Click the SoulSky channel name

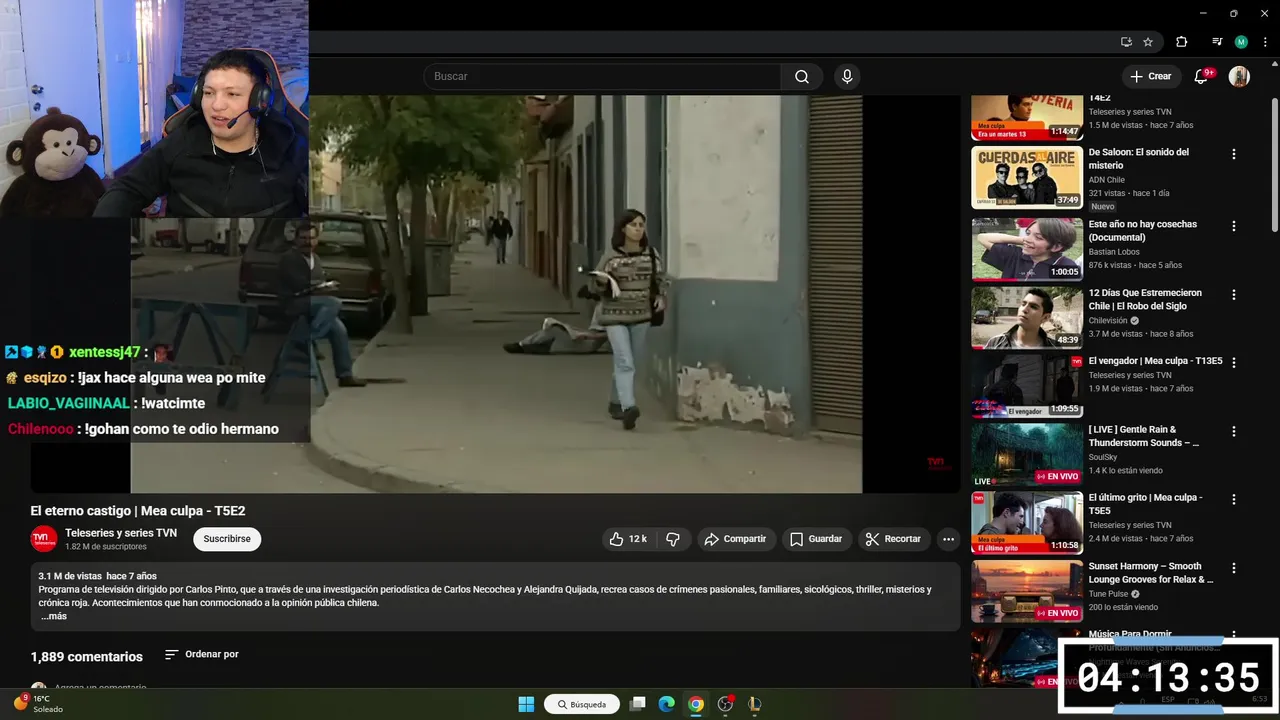click(1103, 457)
